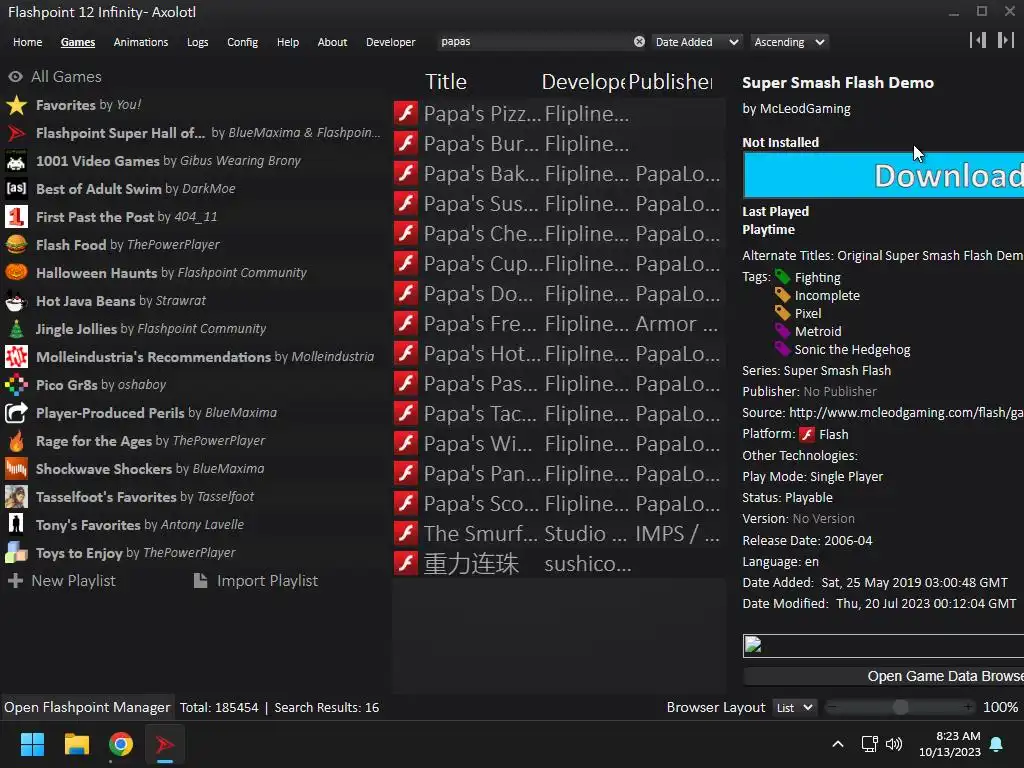Open the Home menu tab
This screenshot has height=768, width=1024.
[x=27, y=42]
